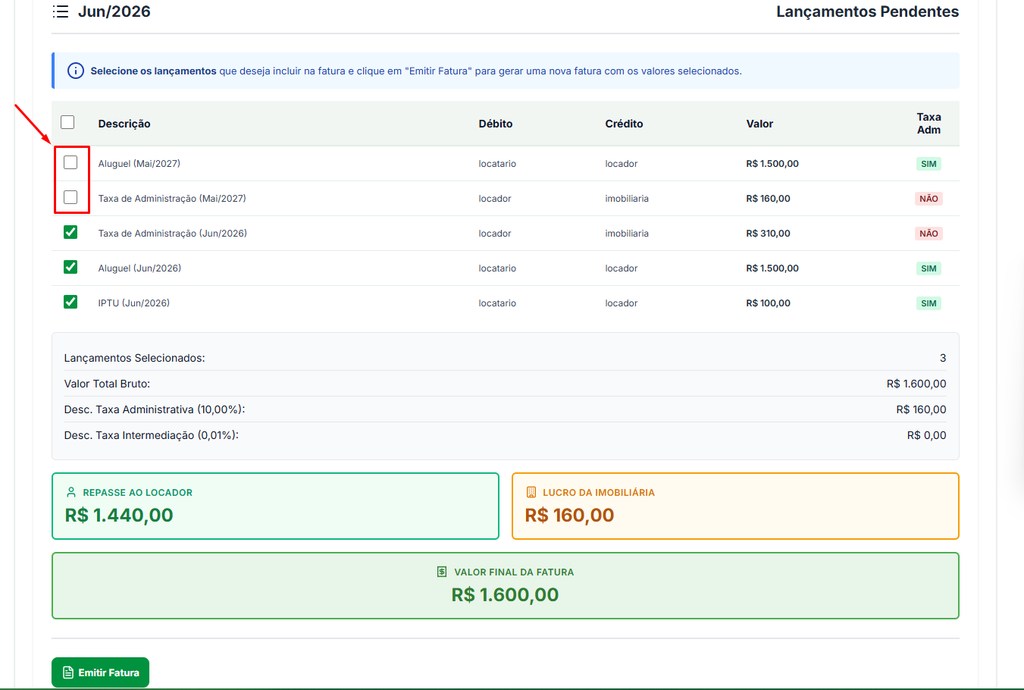Click the Lançamentos Selecionados label
Viewport: 1024px width, 690px height.
[135, 358]
